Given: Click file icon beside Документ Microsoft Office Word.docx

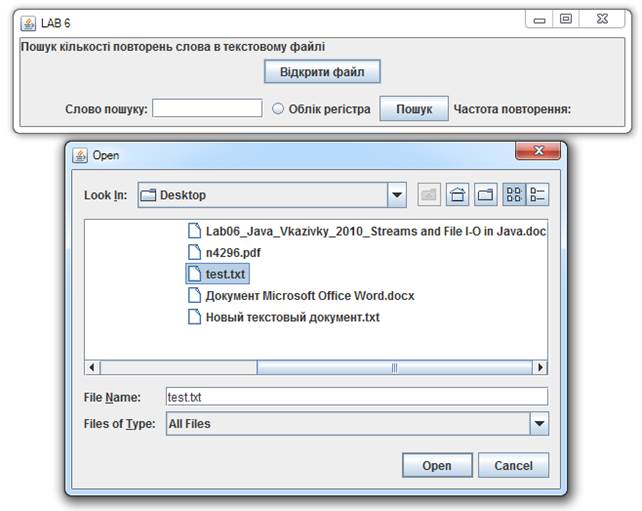Looking at the screenshot, I should pyautogui.click(x=194, y=295).
